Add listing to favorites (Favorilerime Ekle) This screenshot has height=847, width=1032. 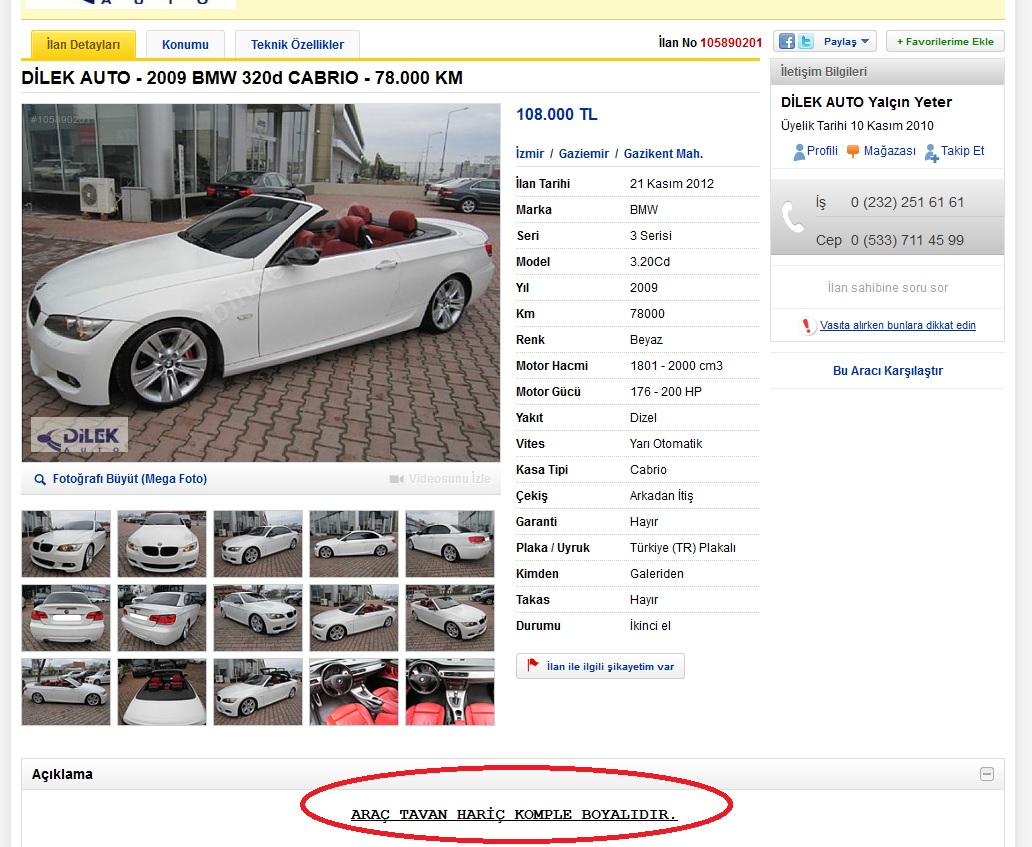point(945,41)
